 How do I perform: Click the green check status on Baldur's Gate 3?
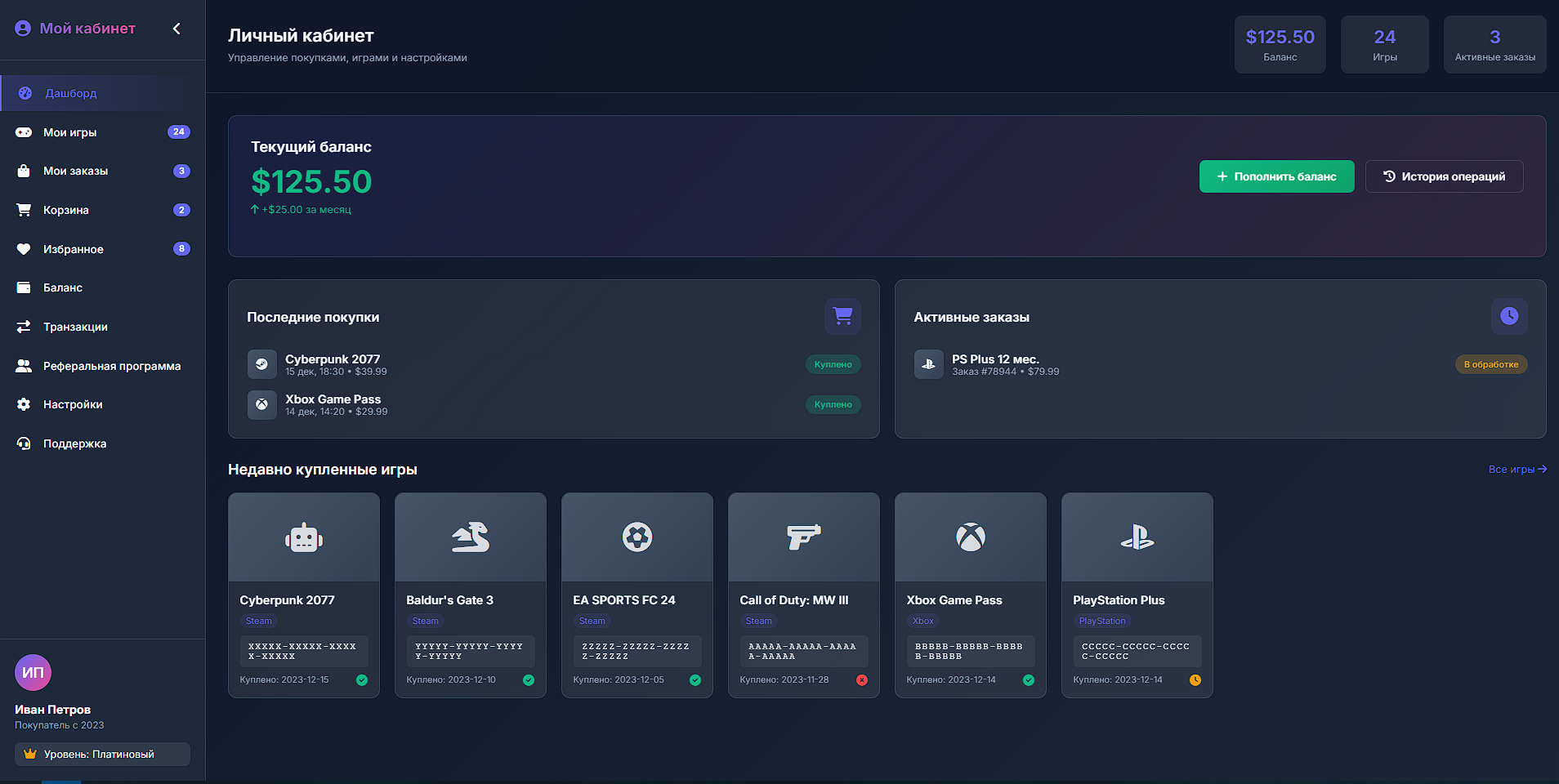(529, 680)
